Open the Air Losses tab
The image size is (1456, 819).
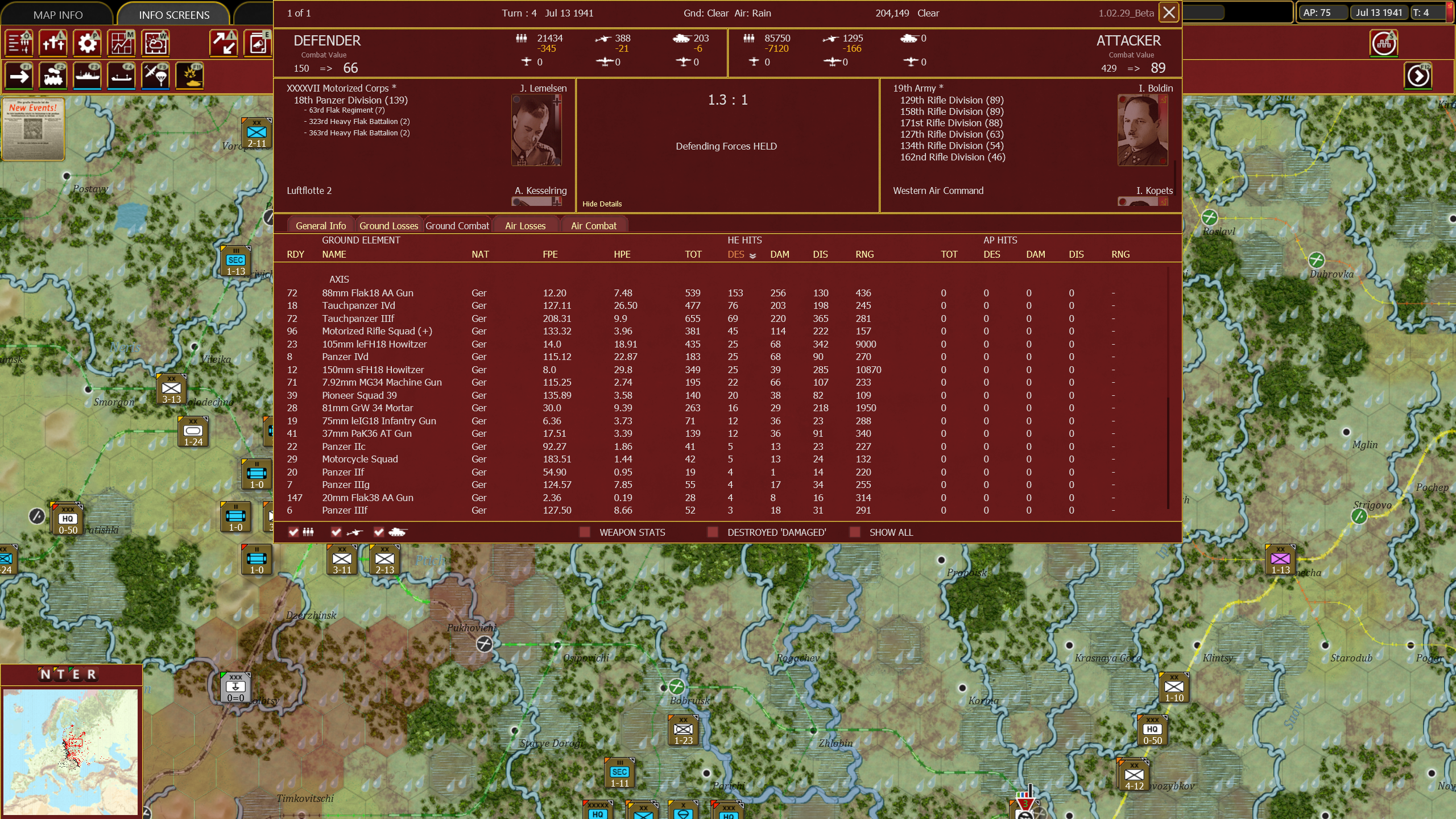click(x=526, y=226)
